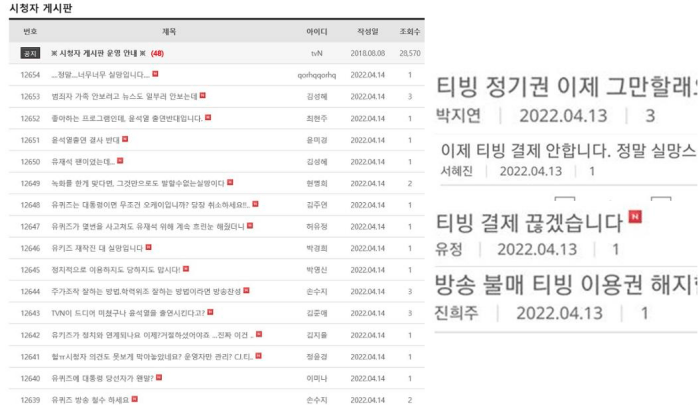Open the 시청자 게시판 운영 안내 notice post
700x405 pixels.
(99, 53)
